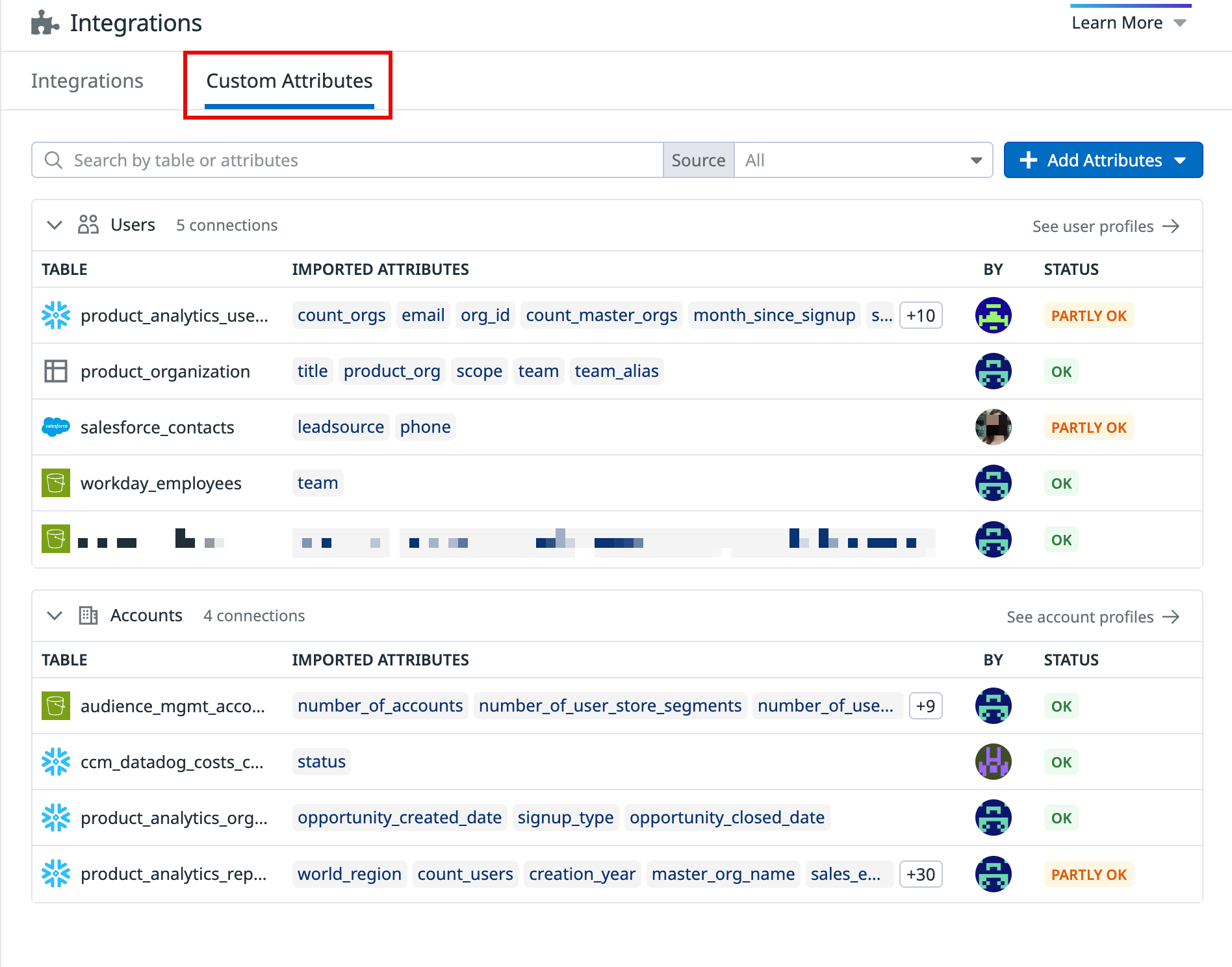Select the Custom Attributes tab
The width and height of the screenshot is (1232, 967).
click(x=289, y=81)
